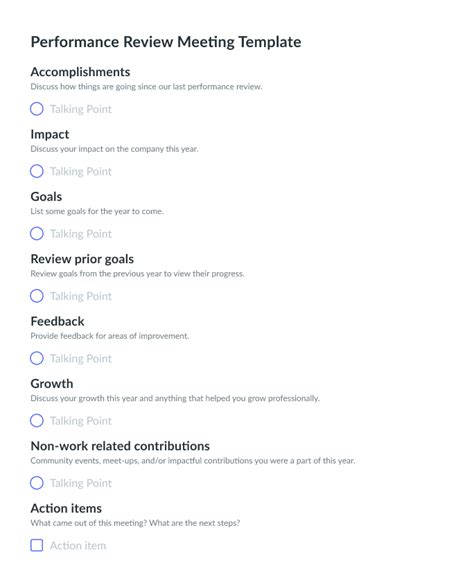Viewport: 474px width, 584px height.
Task: Check the Feedback talking point circle
Action: pyautogui.click(x=36, y=358)
